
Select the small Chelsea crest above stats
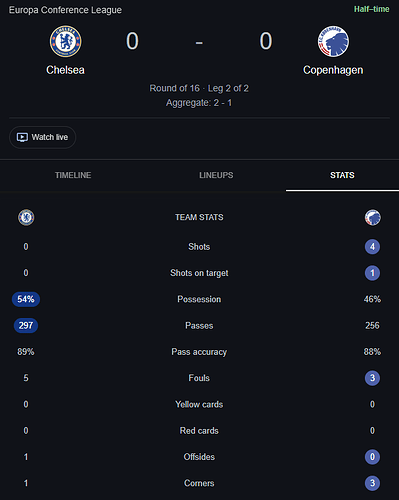(x=26, y=217)
